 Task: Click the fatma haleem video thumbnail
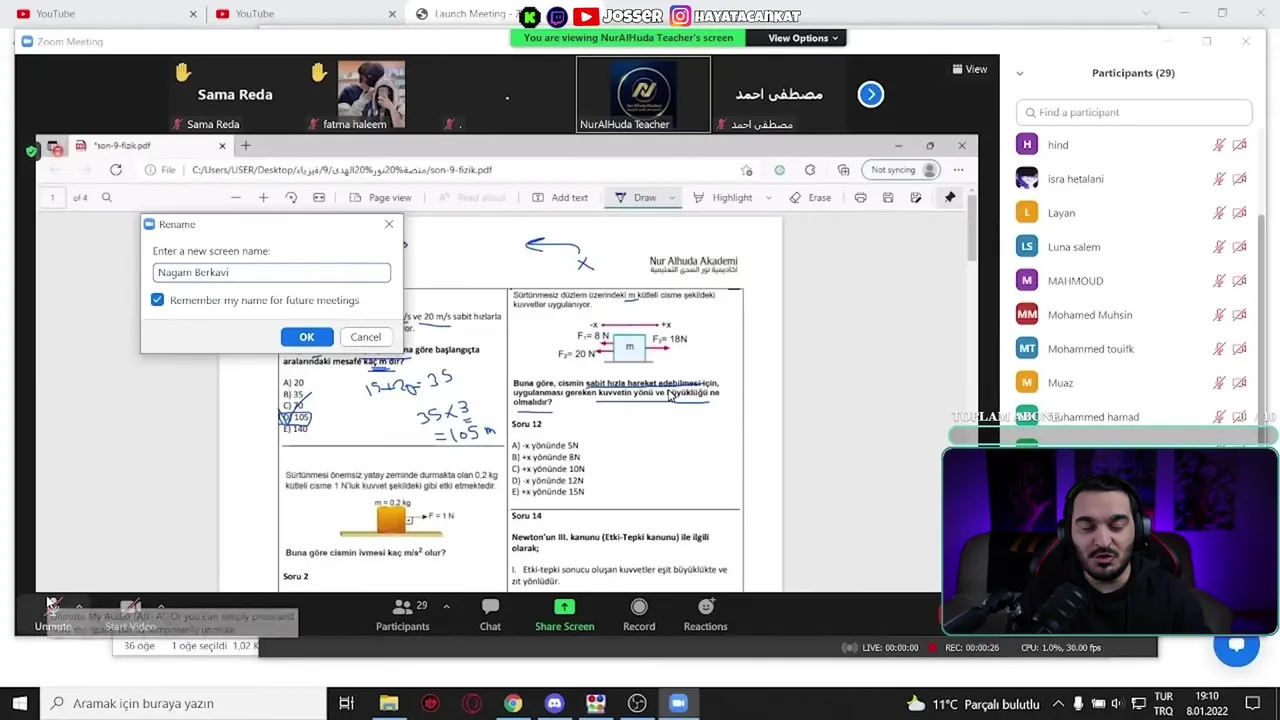click(x=371, y=94)
